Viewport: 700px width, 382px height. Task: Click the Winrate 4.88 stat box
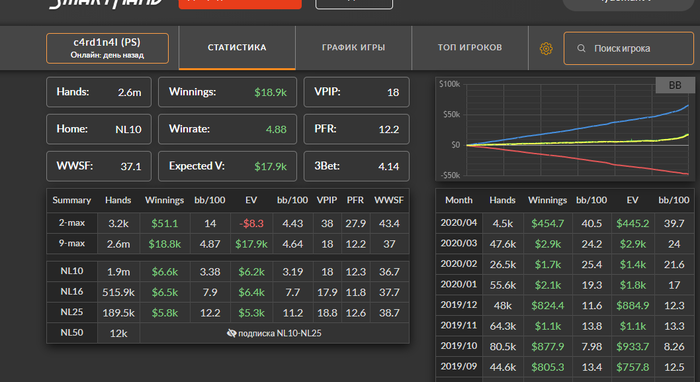point(227,129)
